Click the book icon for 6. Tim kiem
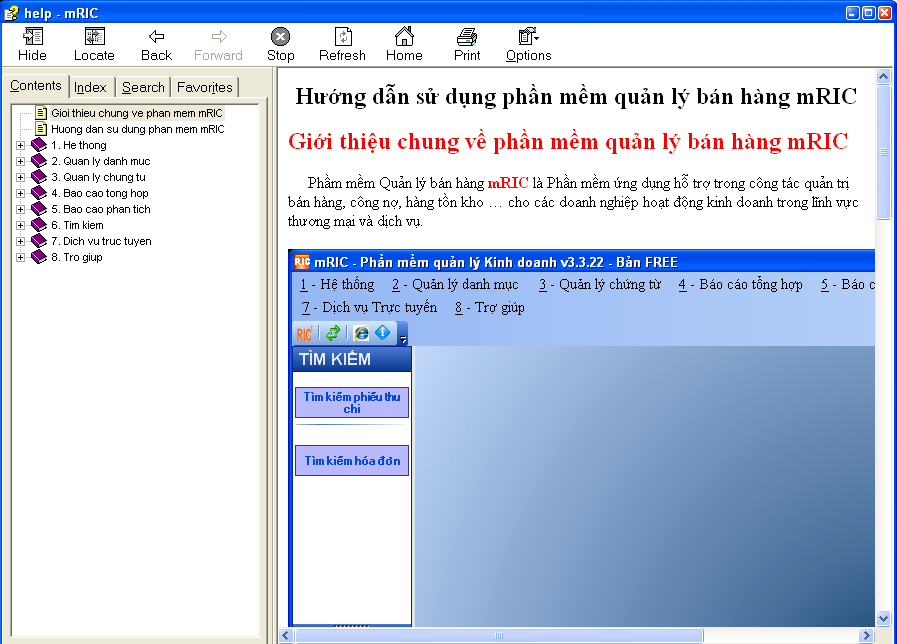Image resolution: width=897 pixels, height=644 pixels. (39, 225)
